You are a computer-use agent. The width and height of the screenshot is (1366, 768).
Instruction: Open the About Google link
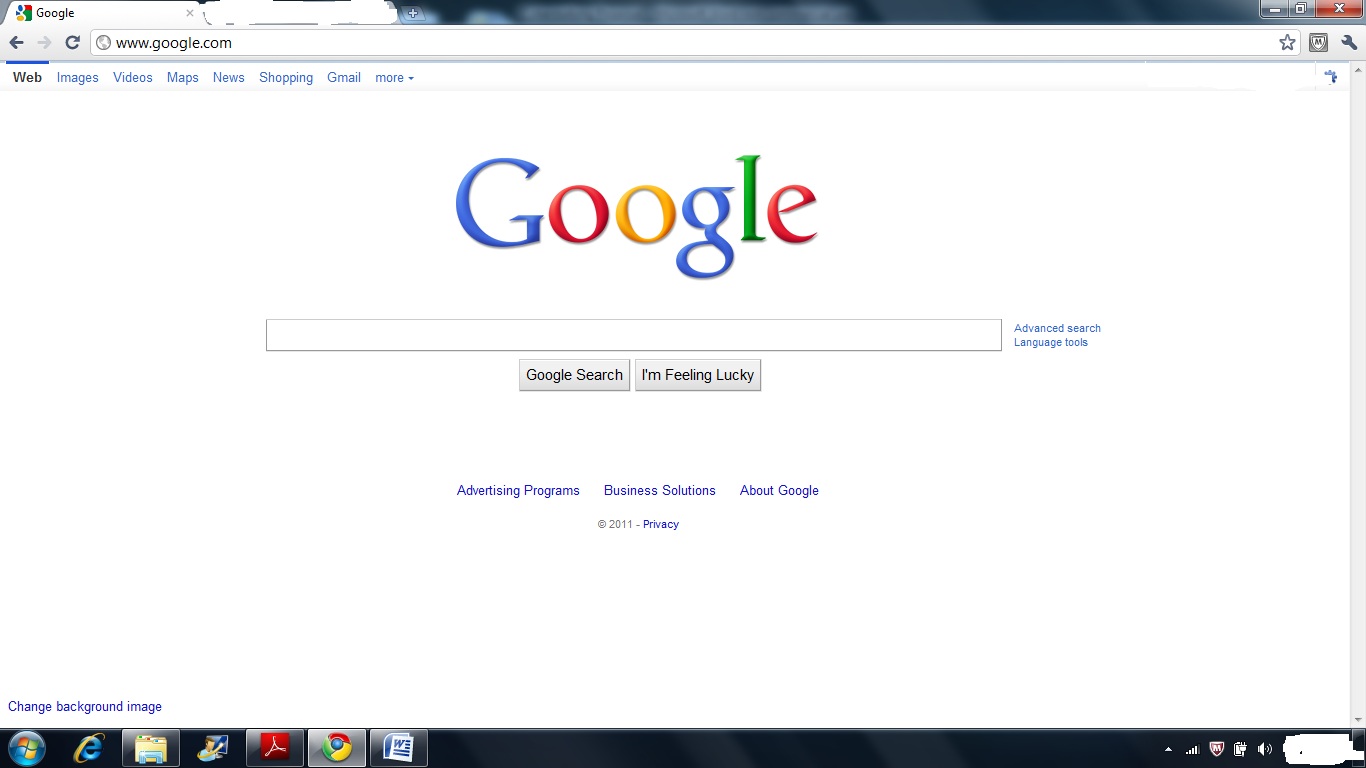coord(779,490)
